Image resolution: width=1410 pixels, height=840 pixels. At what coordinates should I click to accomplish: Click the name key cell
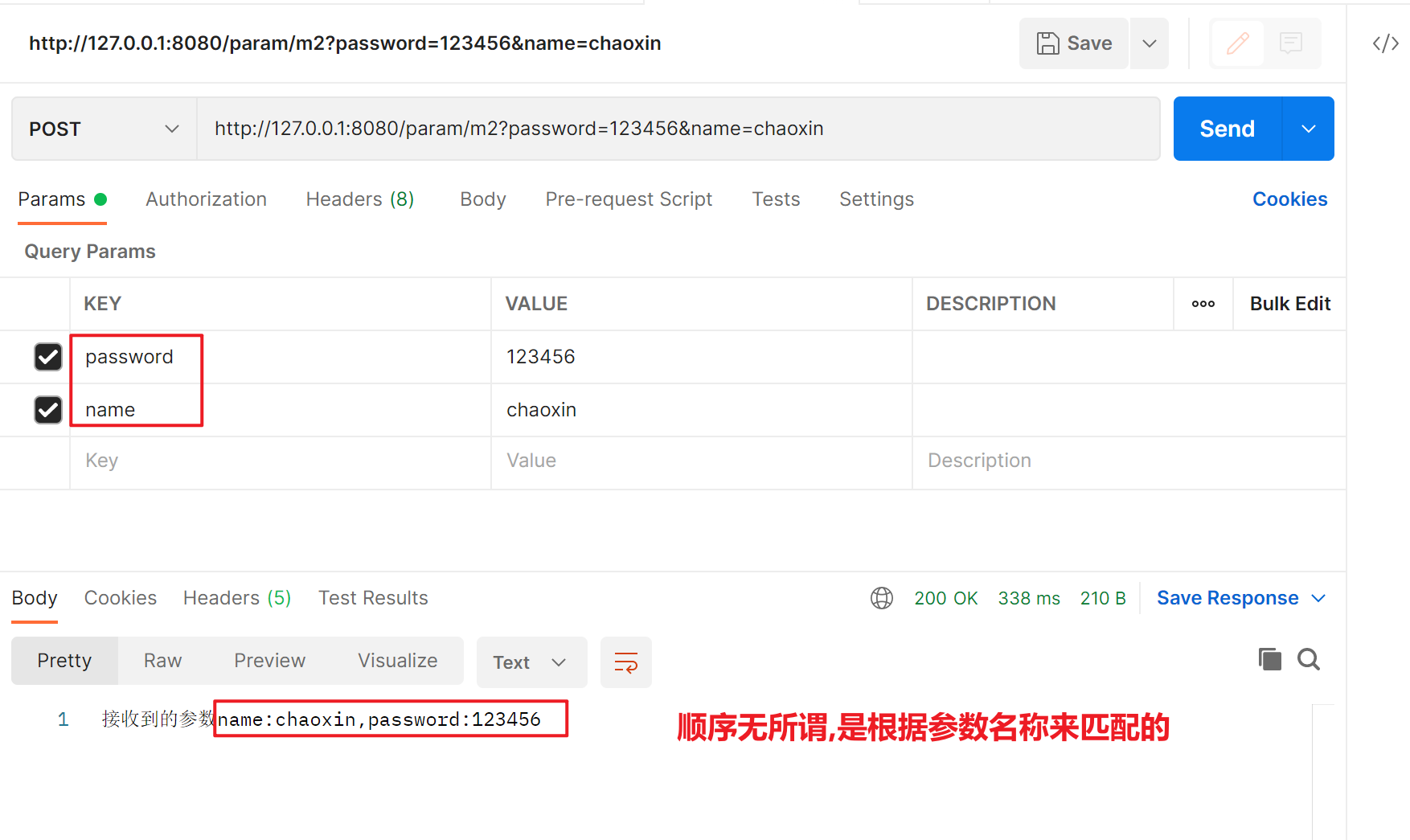point(280,410)
